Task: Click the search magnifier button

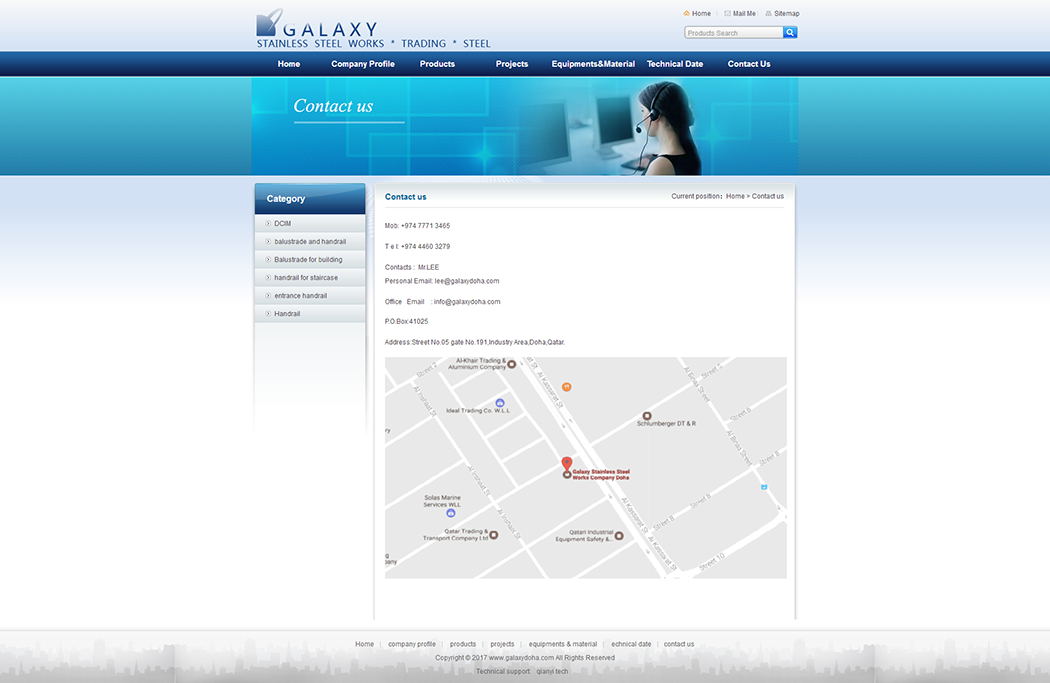Action: click(x=790, y=33)
